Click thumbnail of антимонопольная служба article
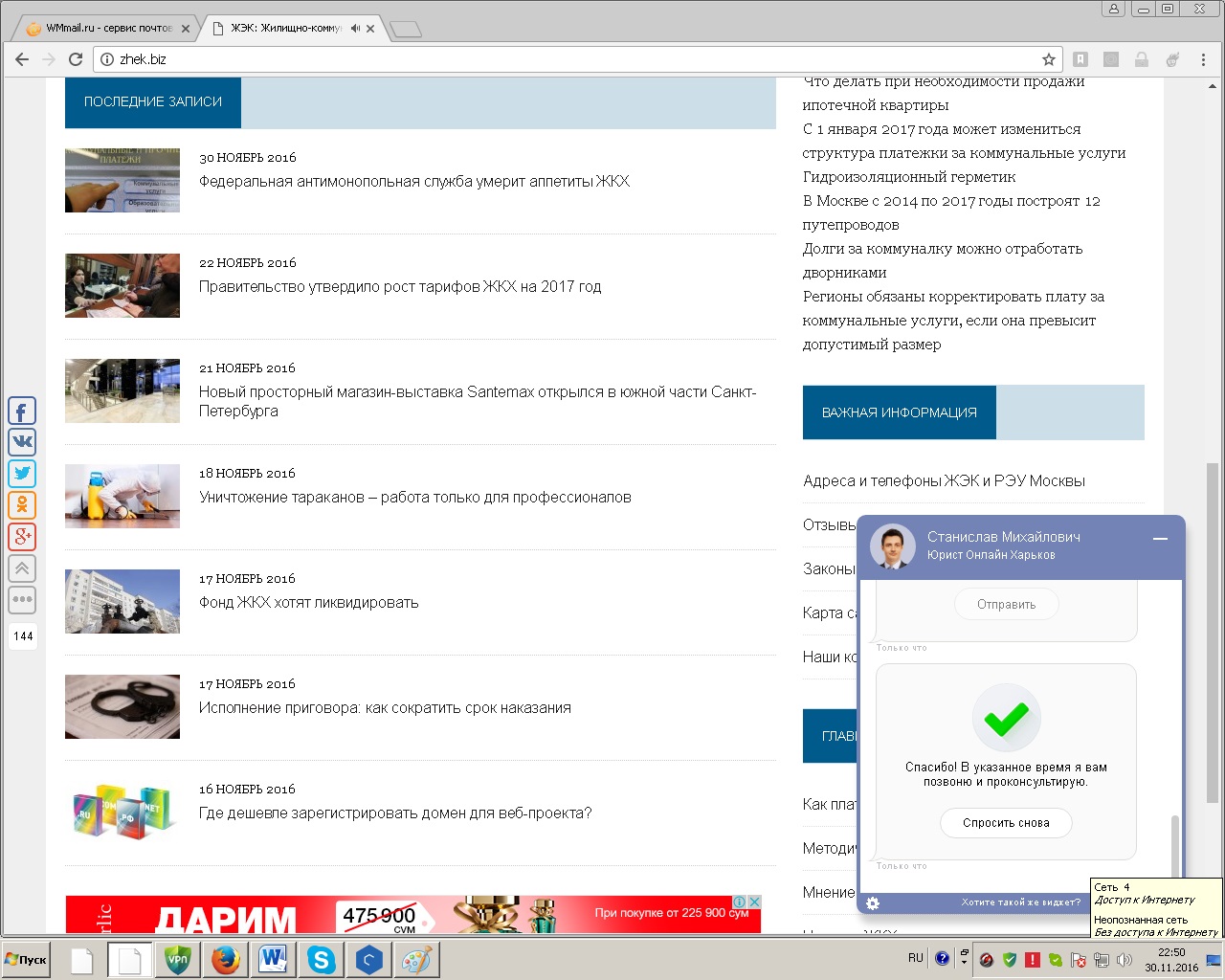 point(122,180)
